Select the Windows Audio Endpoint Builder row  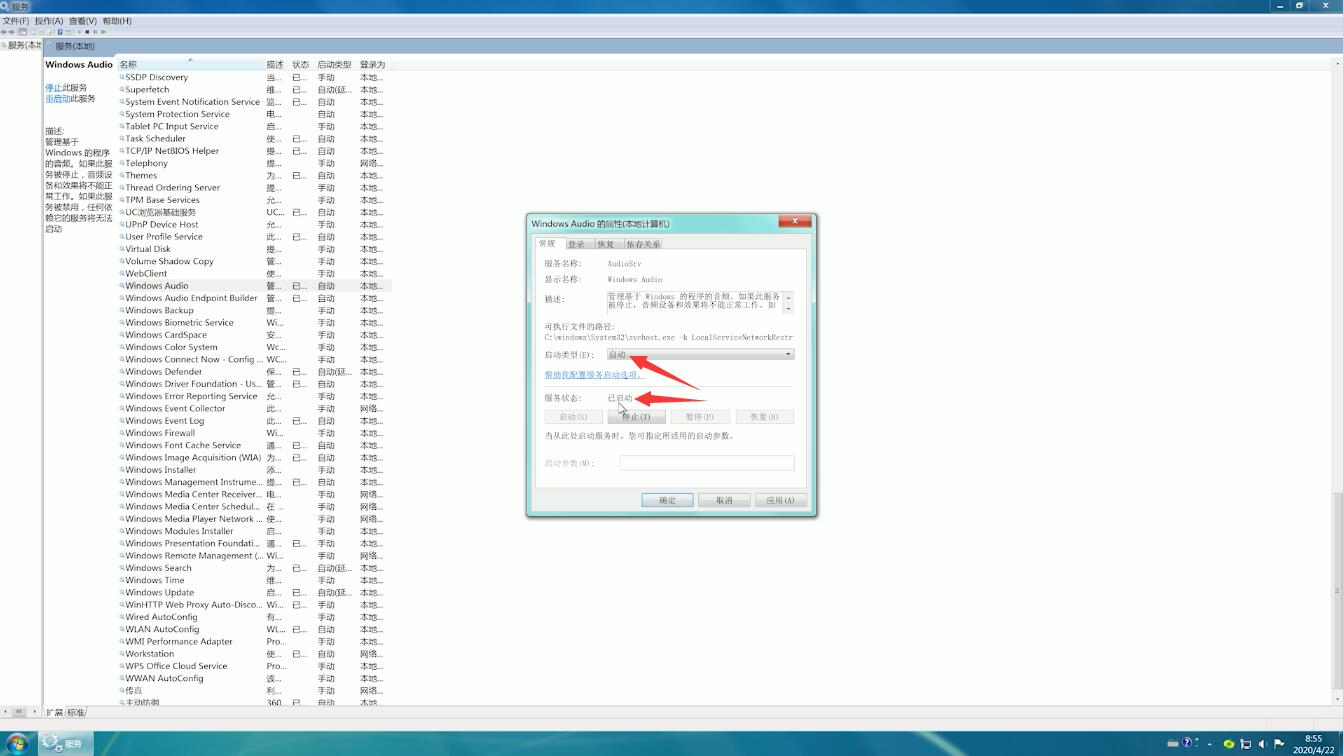click(254, 298)
